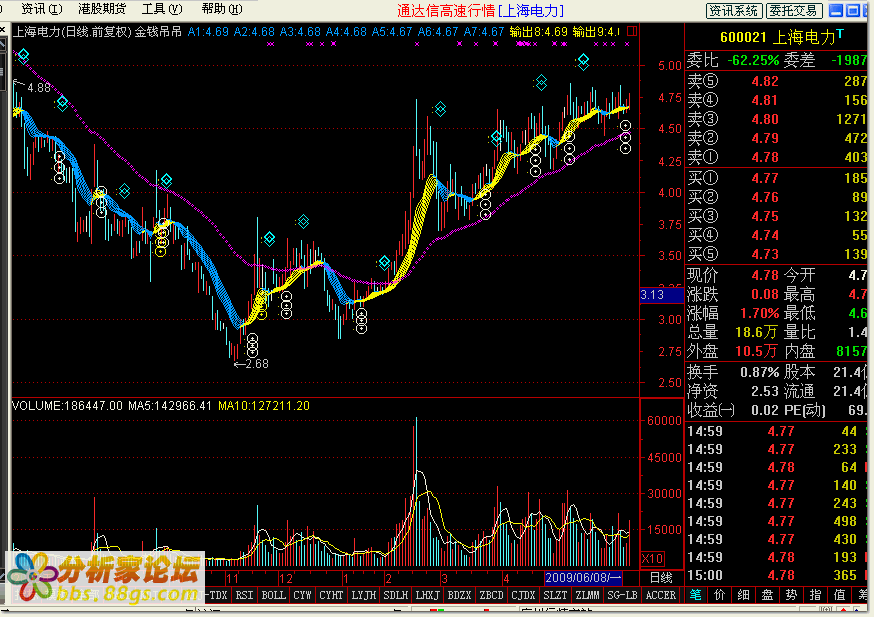Click the 2.68 low price marker
Screen dimensions: 874x617
(x=257, y=364)
